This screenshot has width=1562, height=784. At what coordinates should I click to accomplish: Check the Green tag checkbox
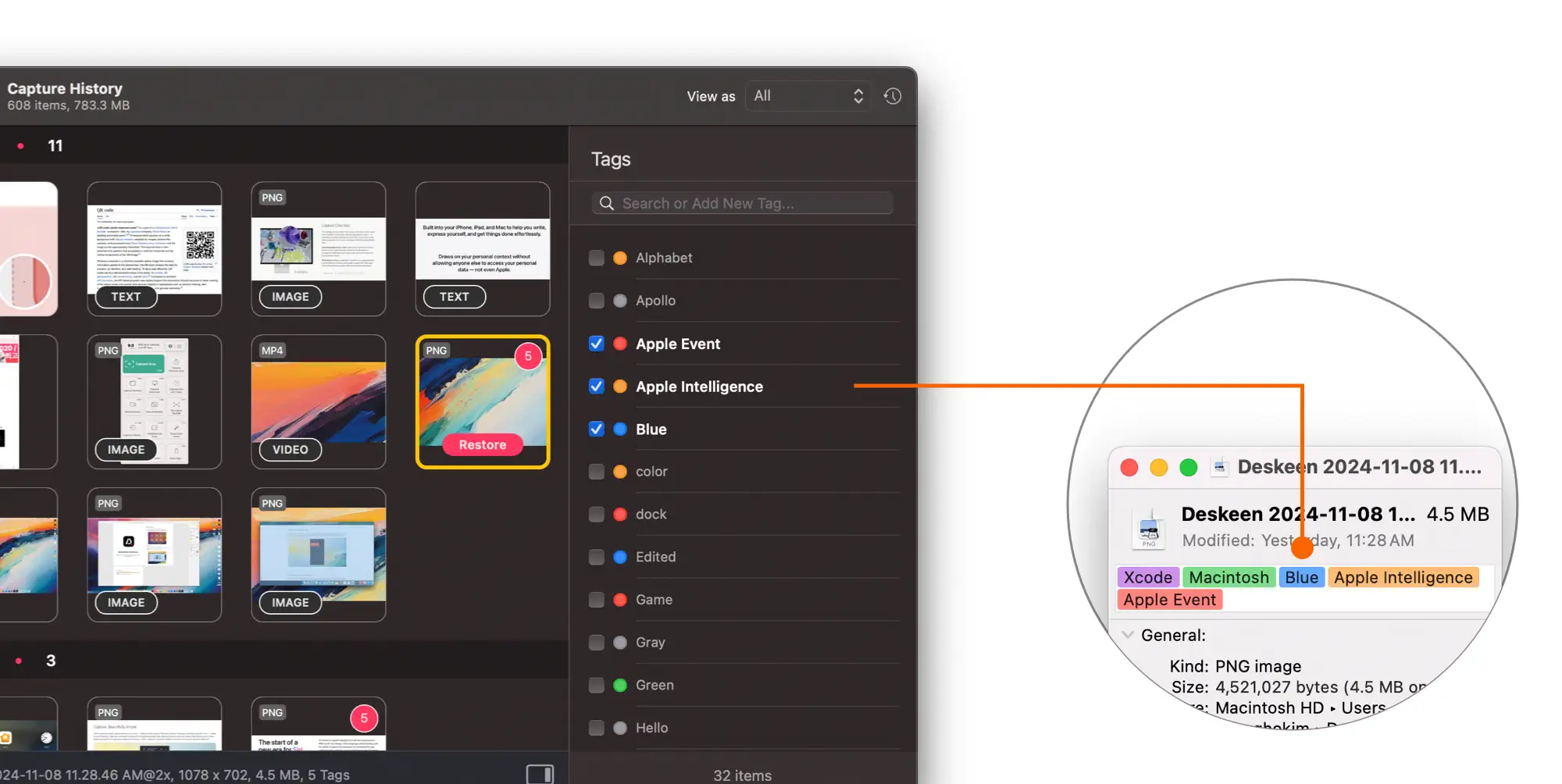[597, 685]
